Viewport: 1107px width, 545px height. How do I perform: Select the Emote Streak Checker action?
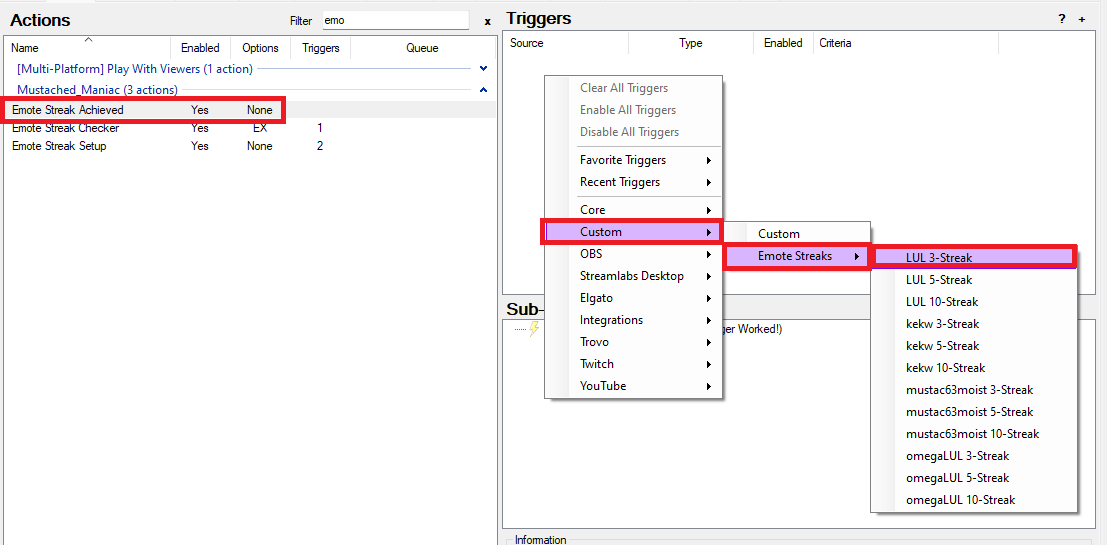coord(251,128)
